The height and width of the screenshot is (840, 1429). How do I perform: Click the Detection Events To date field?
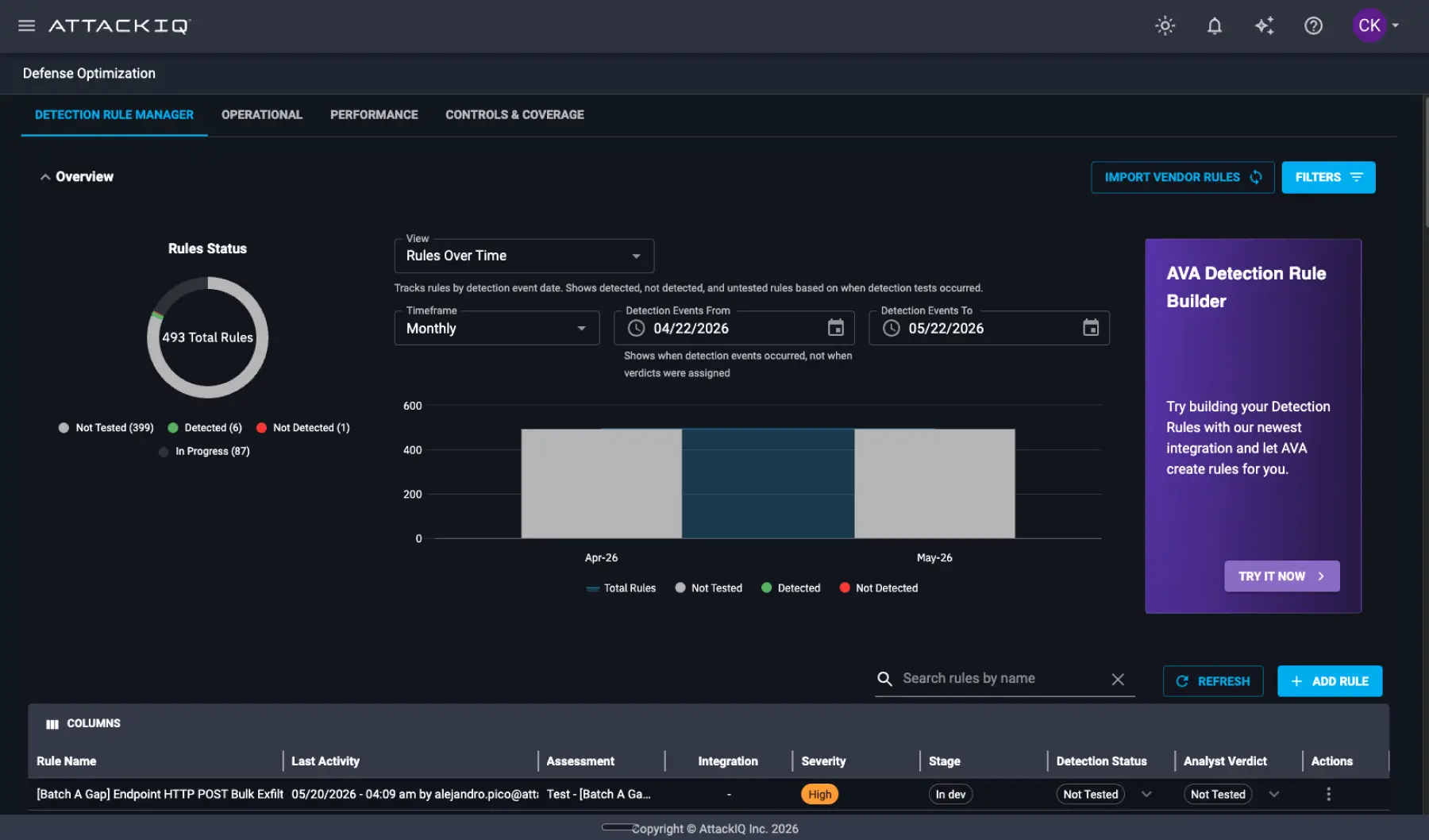pos(989,328)
